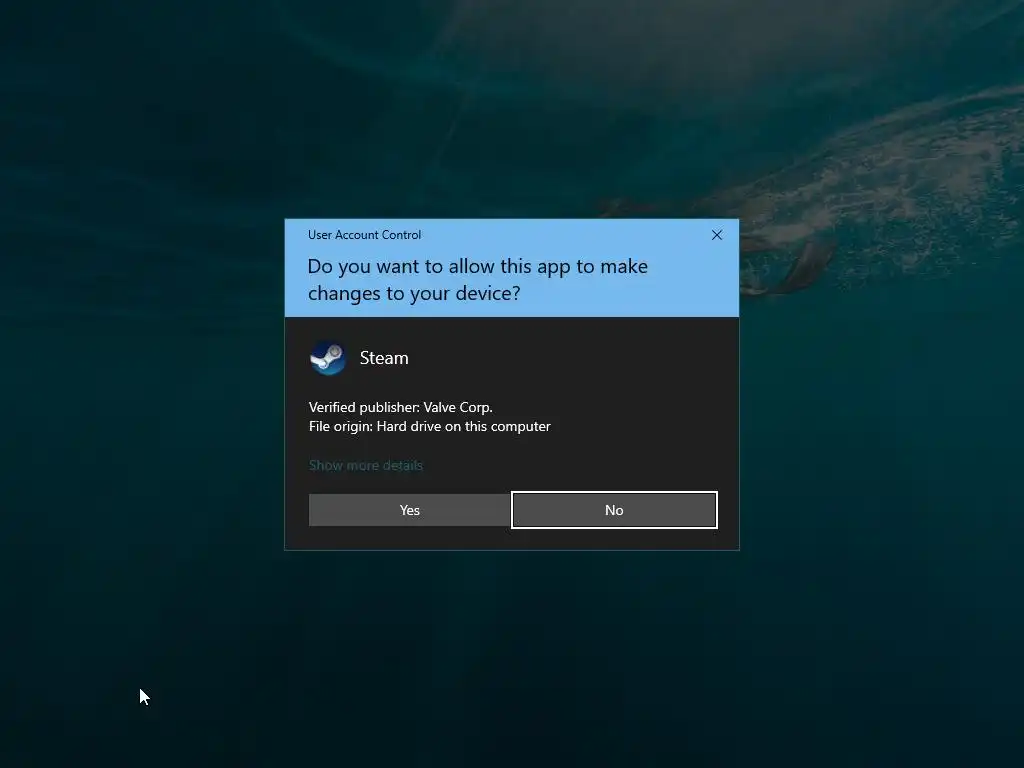Screen dimensions: 1024x768
Task: Click the Steam app icon
Action: (x=328, y=358)
